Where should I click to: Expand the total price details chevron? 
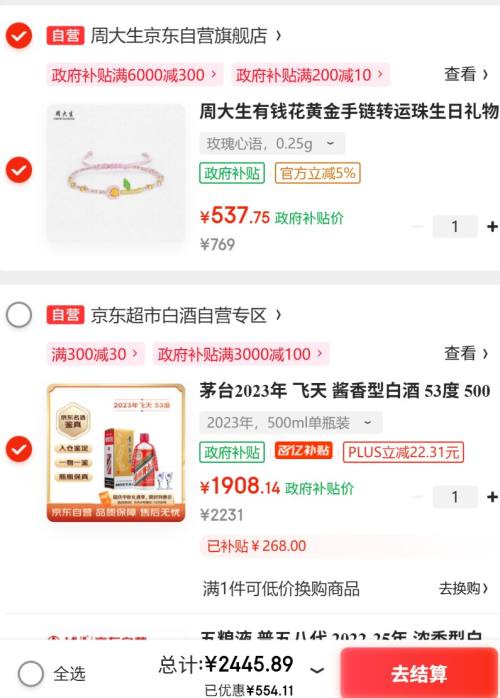(317, 670)
